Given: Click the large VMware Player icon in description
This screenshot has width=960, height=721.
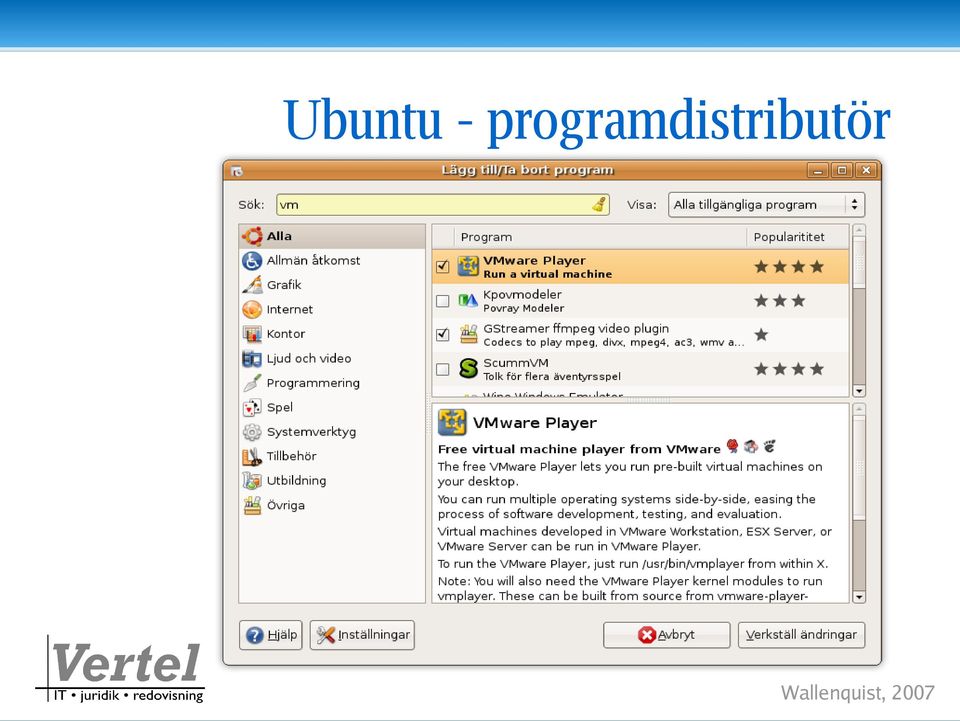Looking at the screenshot, I should 452,422.
